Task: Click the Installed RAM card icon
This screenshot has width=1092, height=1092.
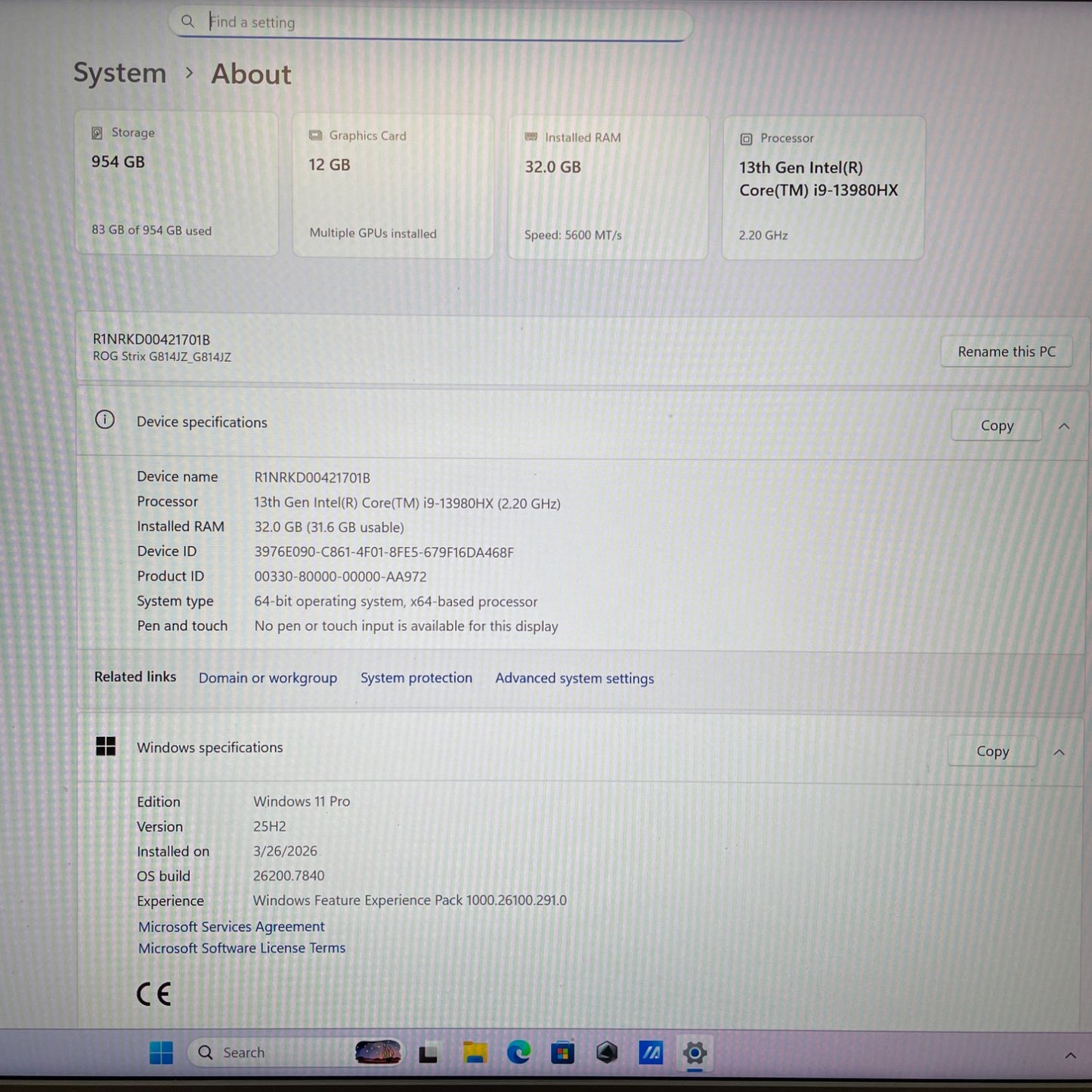Action: 531,137
